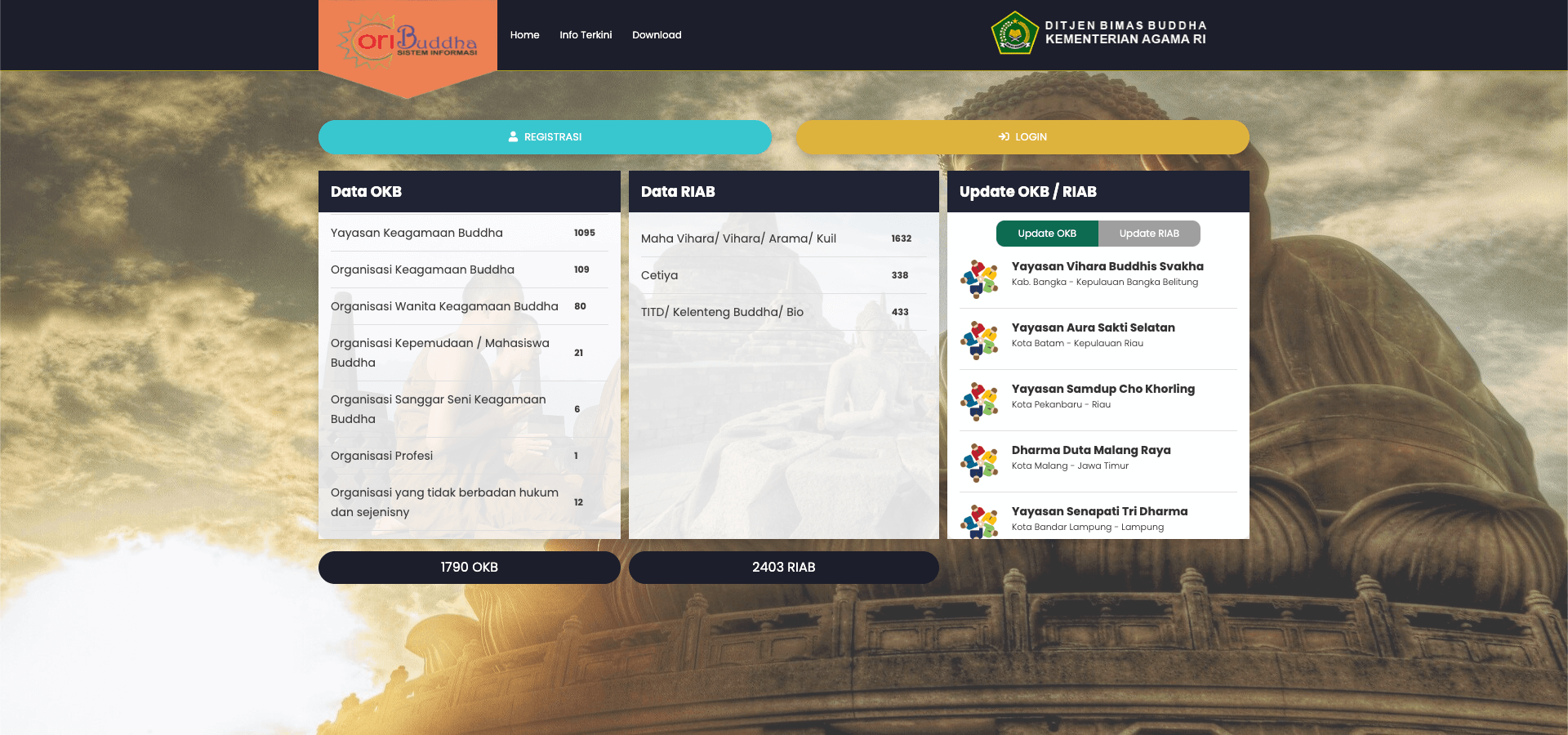Image resolution: width=1568 pixels, height=735 pixels.
Task: Click the 1790 OKB total button
Action: (x=469, y=568)
